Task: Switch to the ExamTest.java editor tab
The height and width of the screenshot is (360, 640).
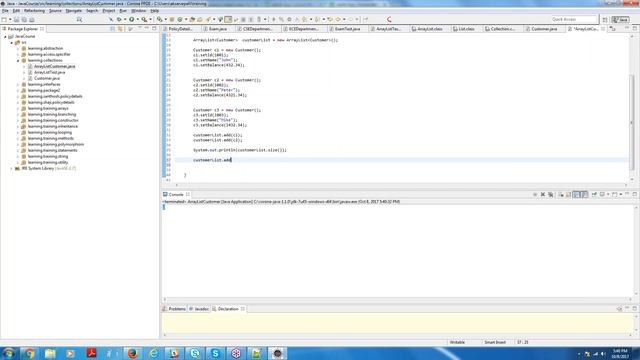Action: pos(348,29)
